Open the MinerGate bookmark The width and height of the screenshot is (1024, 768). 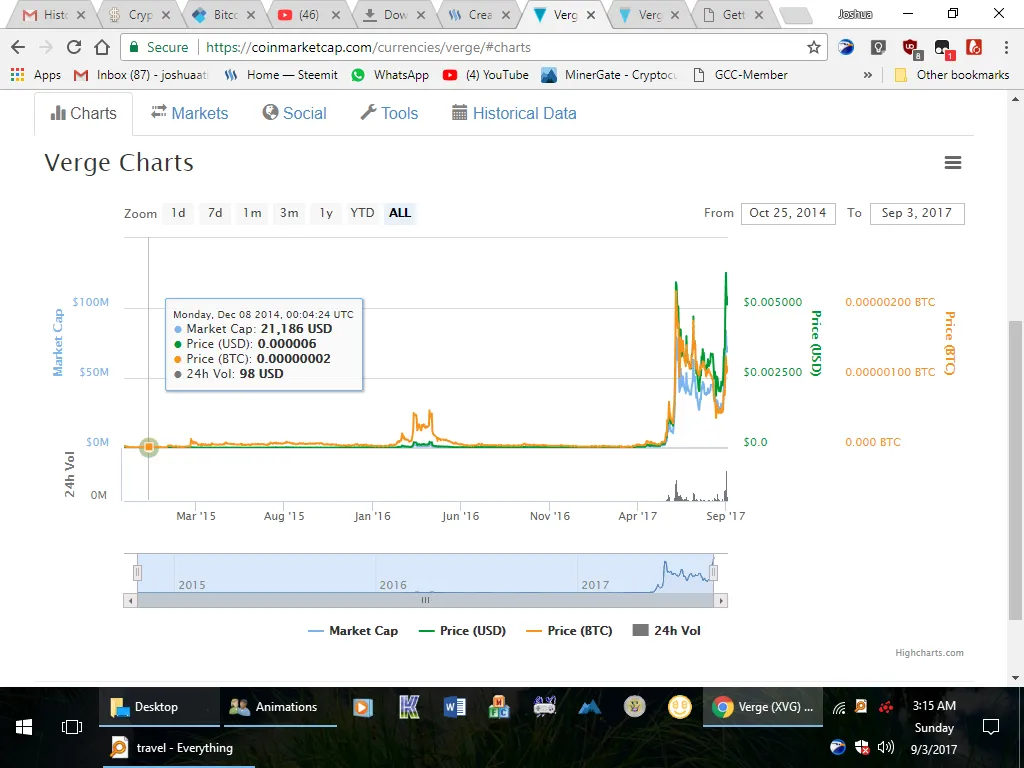click(x=610, y=75)
